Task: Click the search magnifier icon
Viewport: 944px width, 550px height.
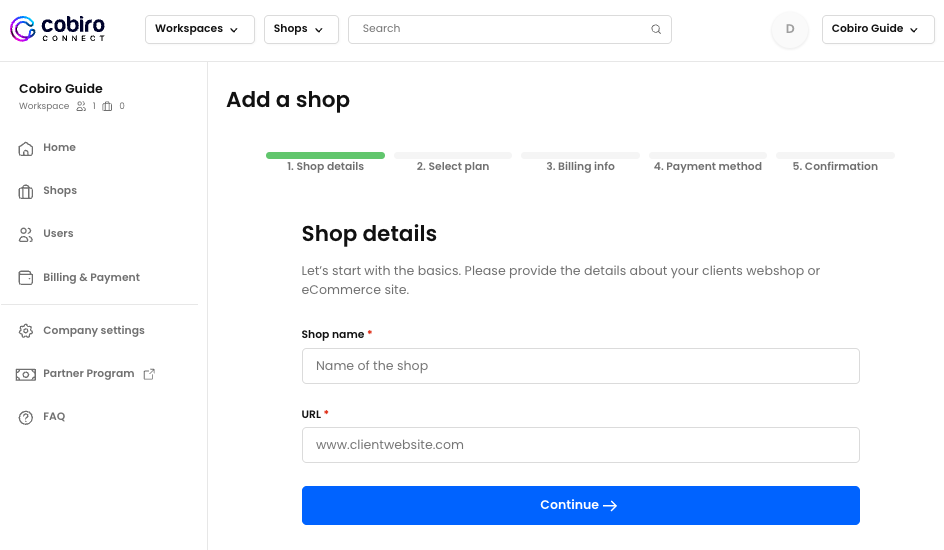Action: point(656,29)
